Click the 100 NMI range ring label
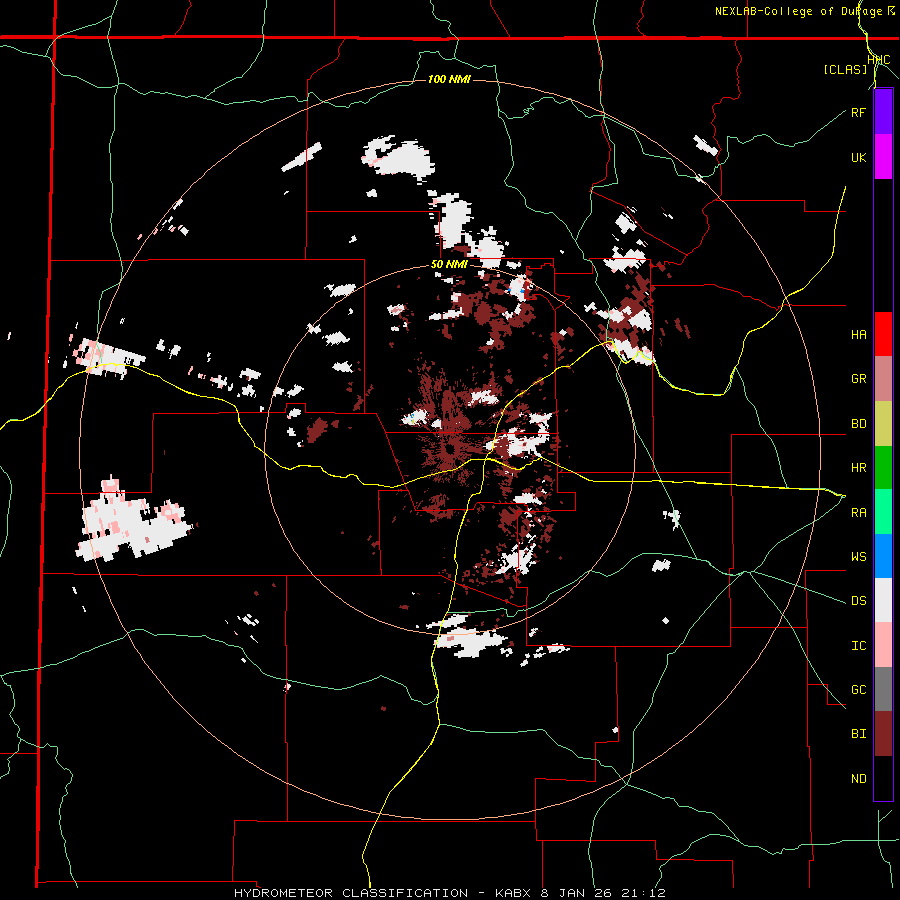Viewport: 900px width, 900px height. point(449,79)
